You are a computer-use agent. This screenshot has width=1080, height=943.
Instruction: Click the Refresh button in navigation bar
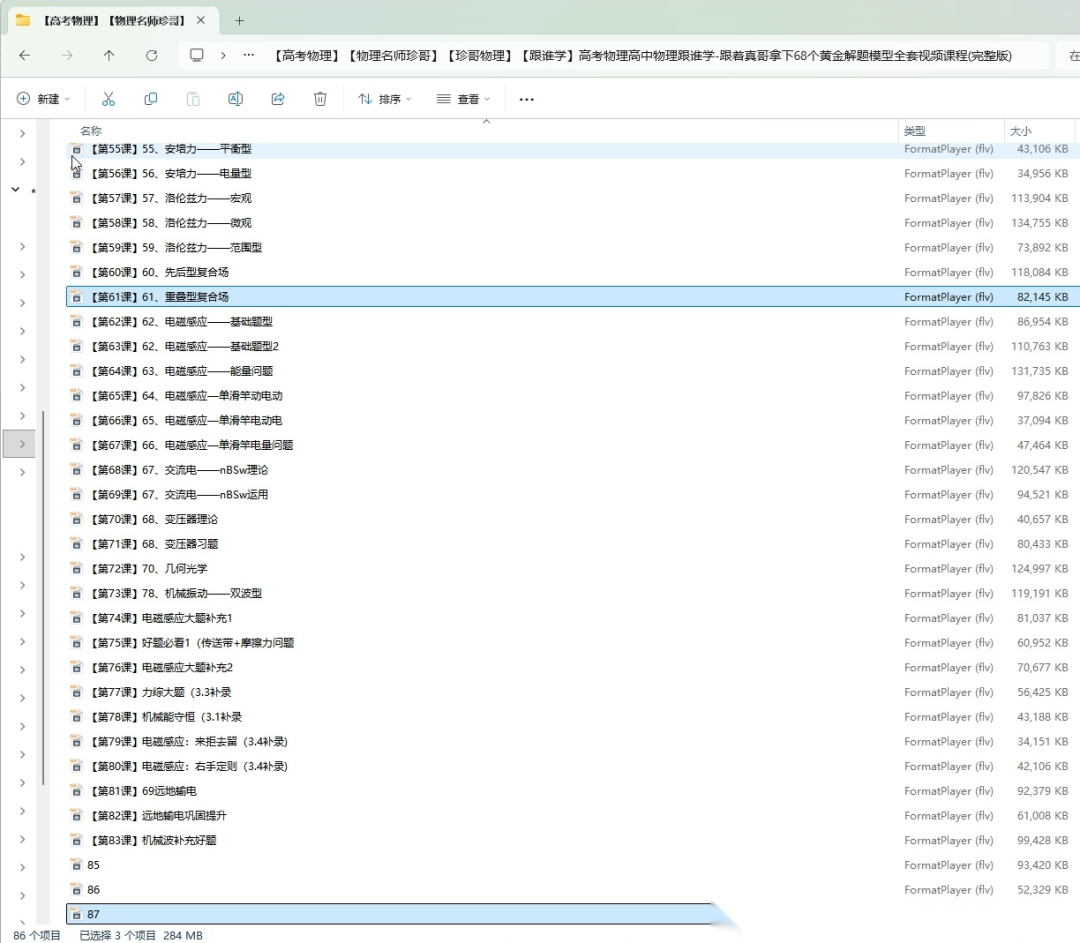[152, 56]
